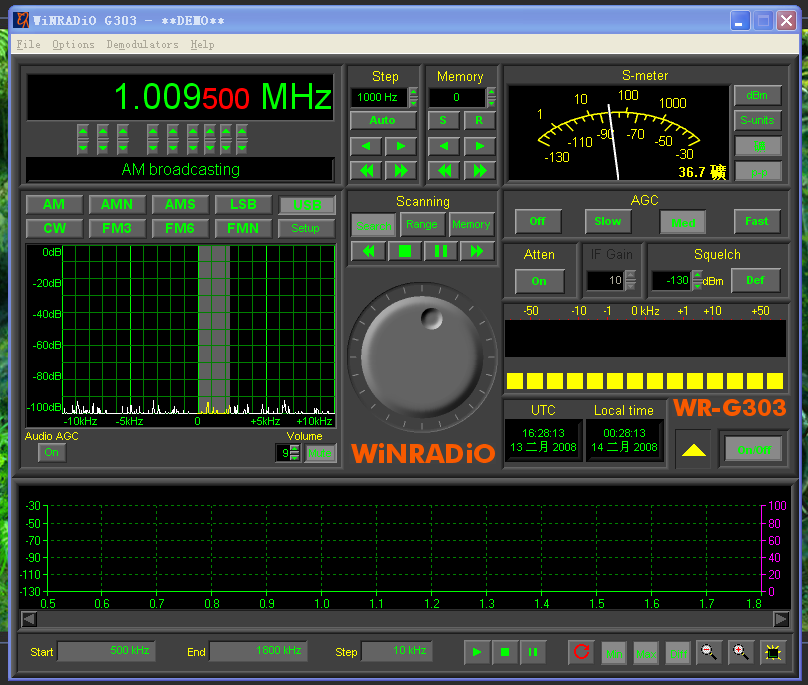Click the right arrow of the sweep scrollbar
Image resolution: width=808 pixels, height=685 pixels.
click(x=781, y=619)
